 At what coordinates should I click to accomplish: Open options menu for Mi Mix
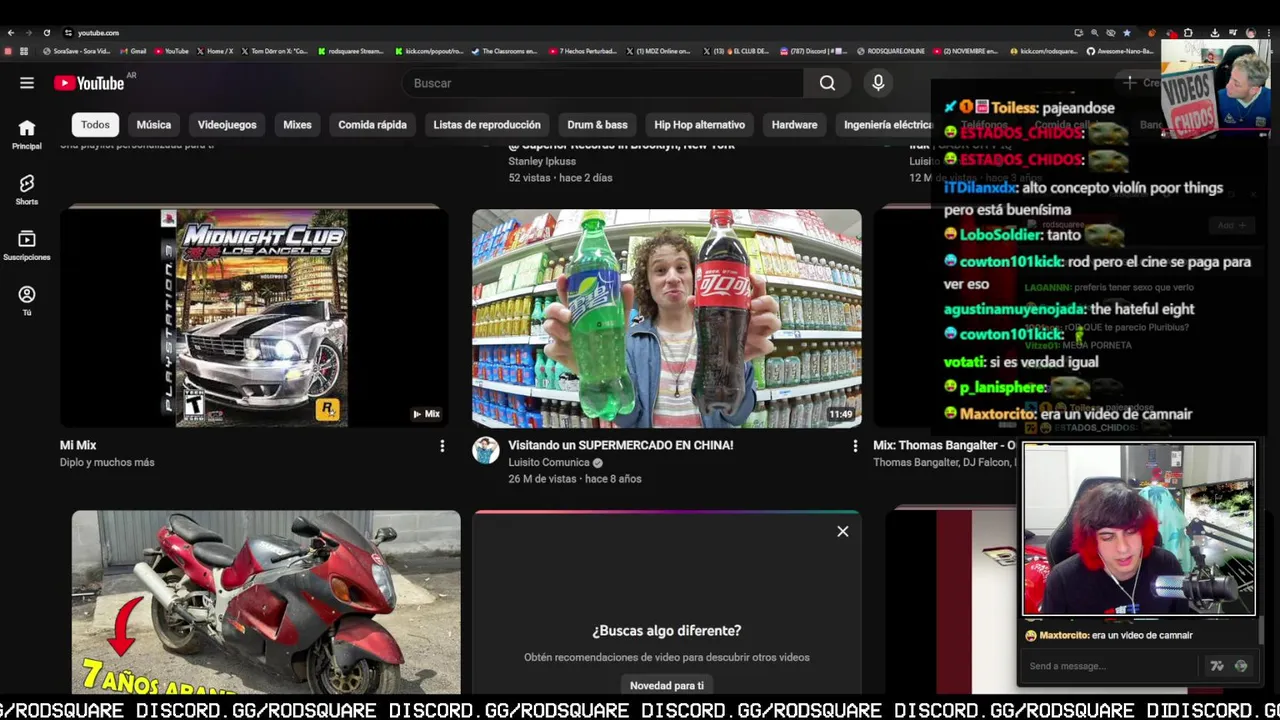[442, 446]
